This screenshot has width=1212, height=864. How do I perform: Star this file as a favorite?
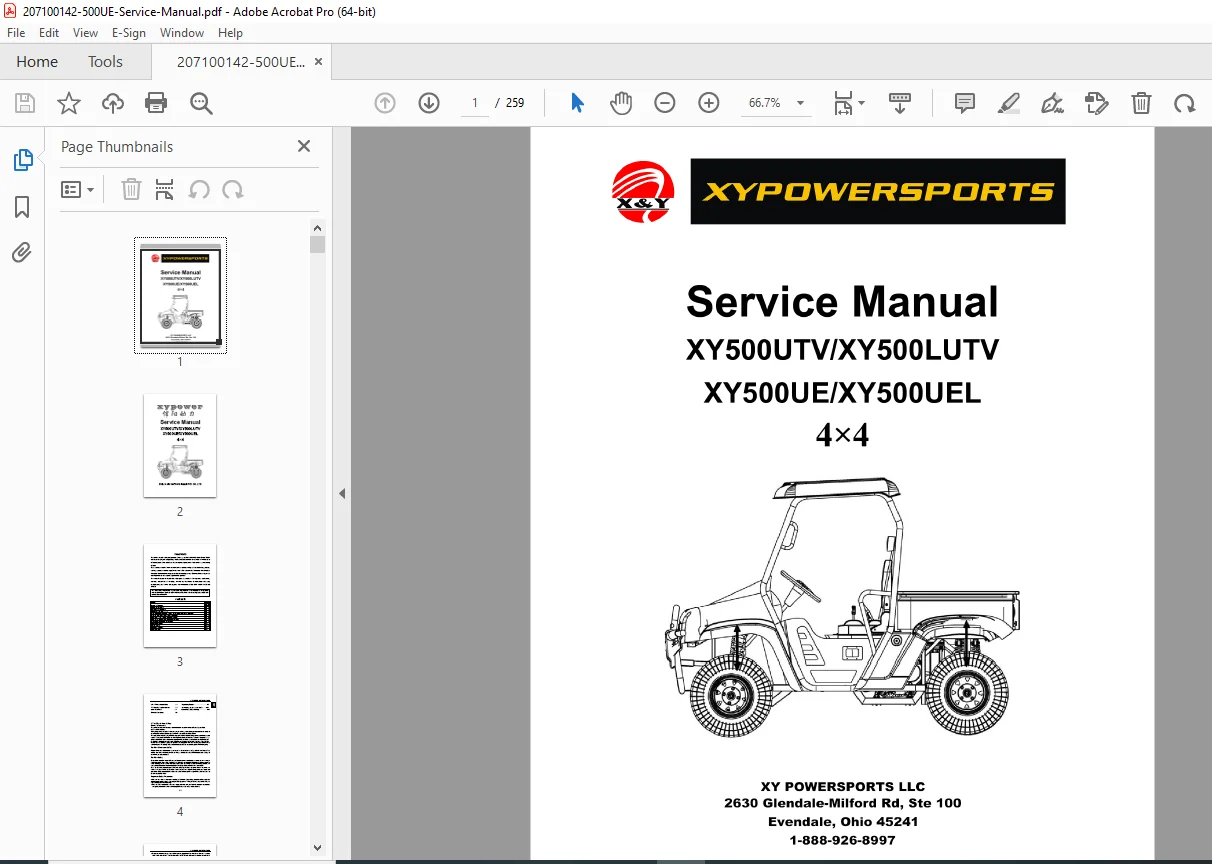pos(69,103)
